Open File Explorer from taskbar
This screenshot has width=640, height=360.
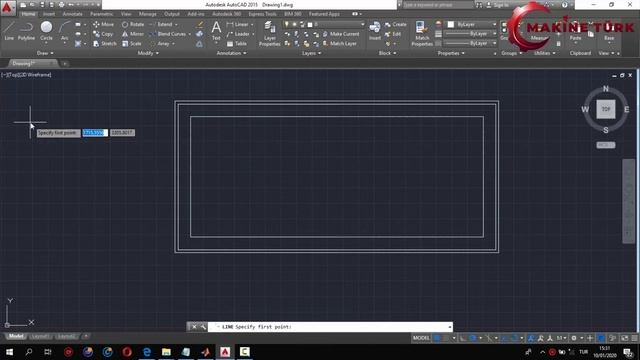click(x=166, y=351)
